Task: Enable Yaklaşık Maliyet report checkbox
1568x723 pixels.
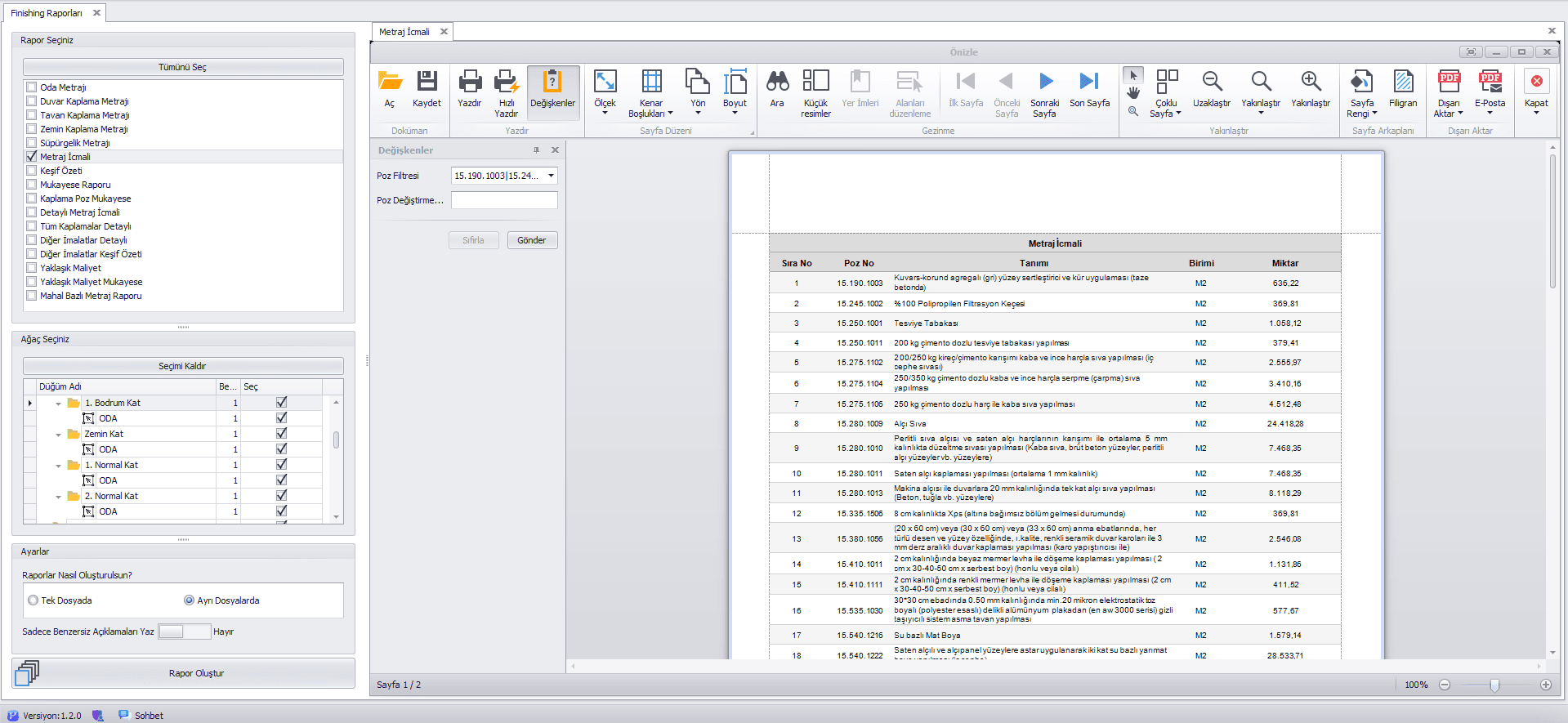Action: coord(32,268)
